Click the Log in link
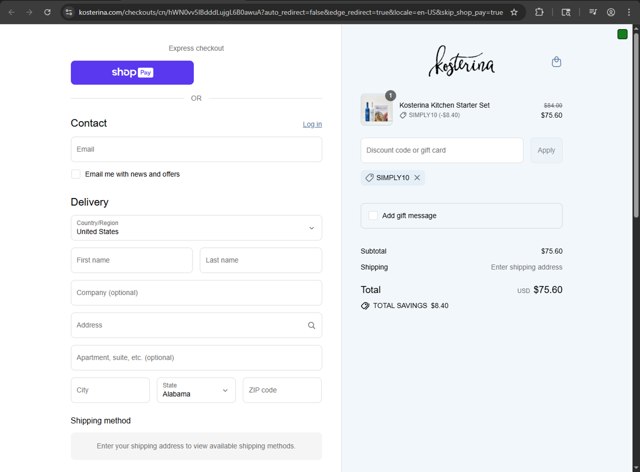Image resolution: width=640 pixels, height=472 pixels. (312, 124)
